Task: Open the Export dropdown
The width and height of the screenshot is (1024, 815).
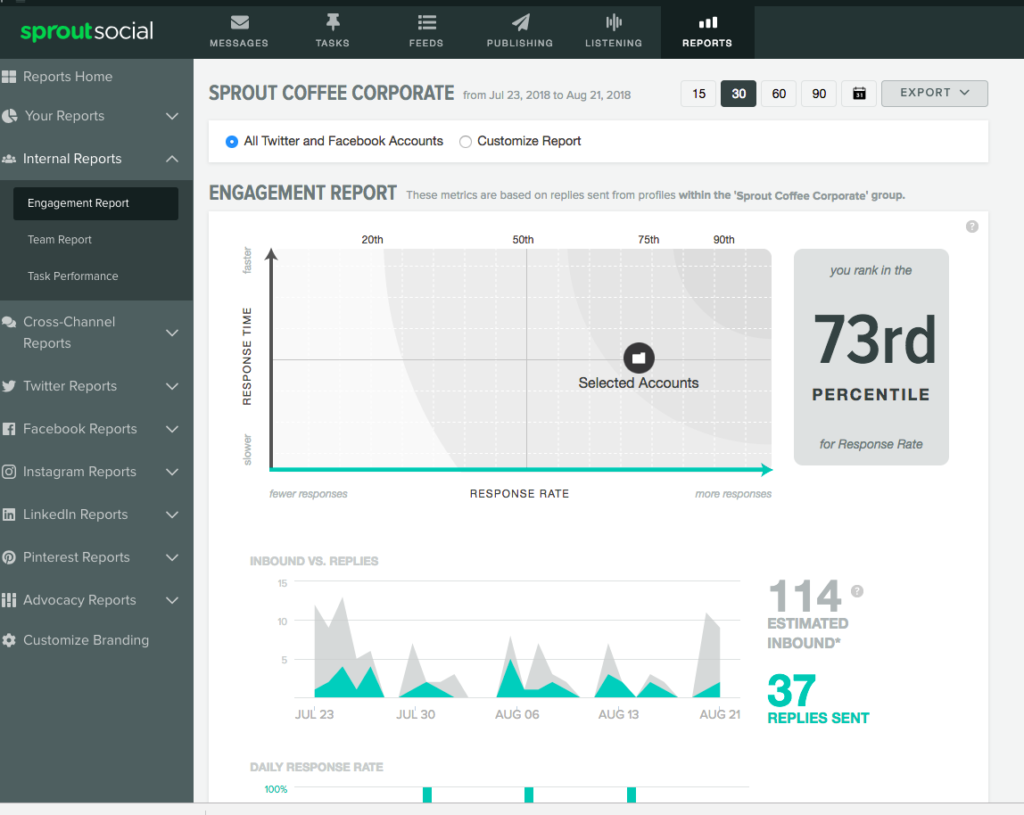Action: pyautogui.click(x=935, y=93)
